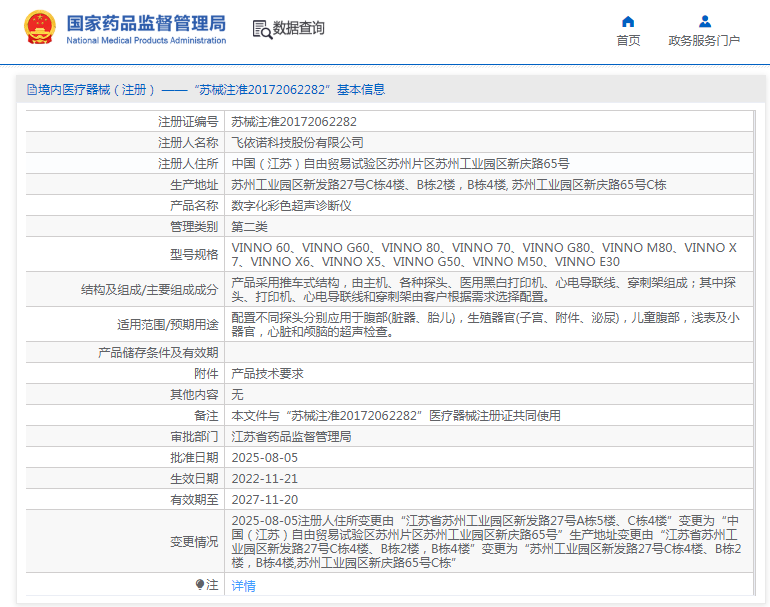Select registration number value 苏械注准20172062282
This screenshot has width=770, height=607.
click(x=294, y=122)
